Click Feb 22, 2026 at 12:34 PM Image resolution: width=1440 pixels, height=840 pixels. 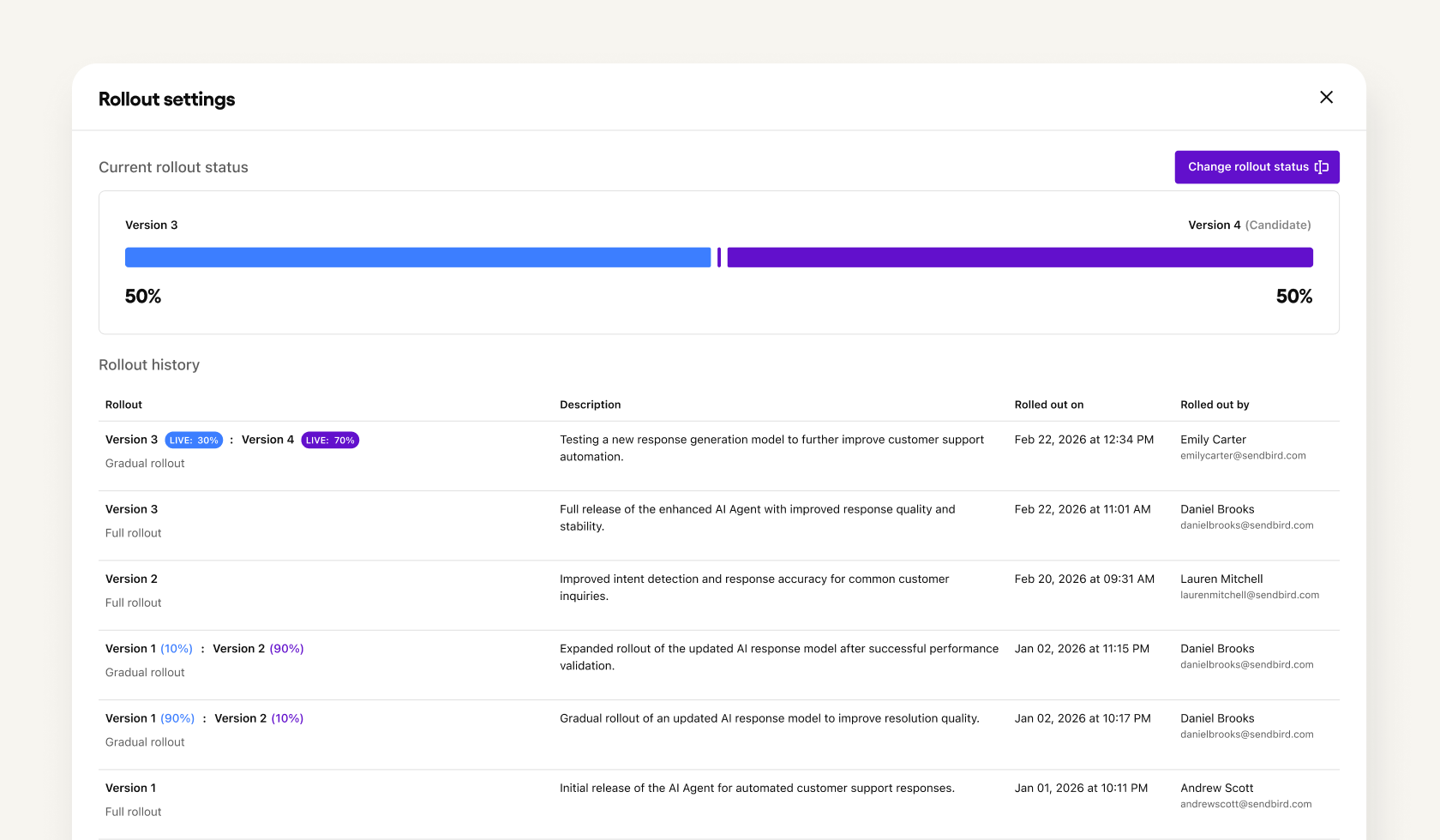[x=1084, y=440]
